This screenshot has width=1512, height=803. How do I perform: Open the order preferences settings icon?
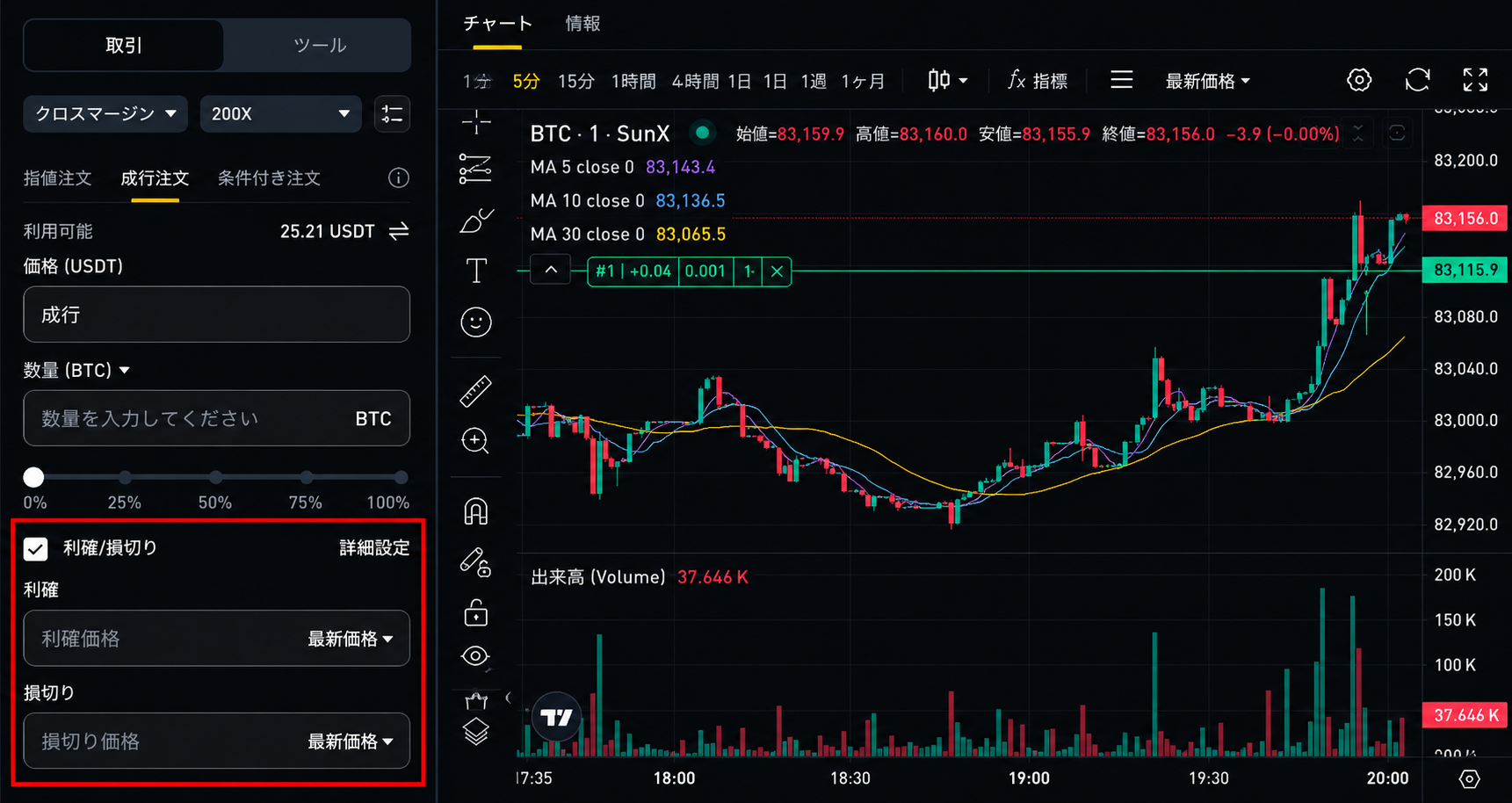392,114
